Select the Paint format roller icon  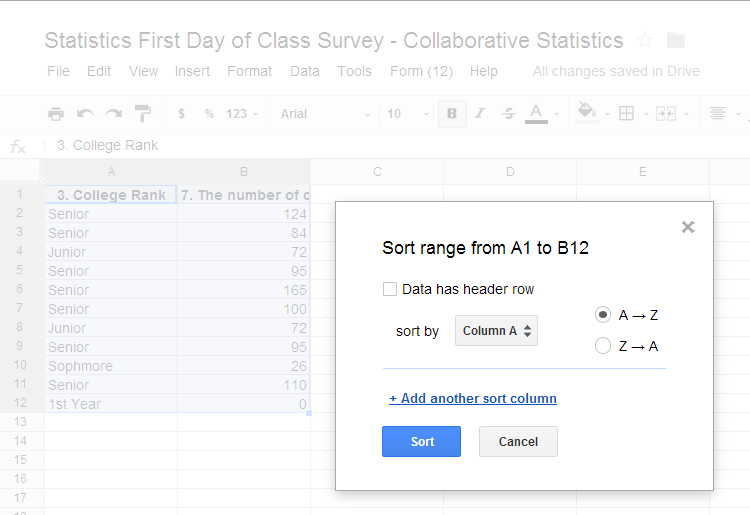pos(143,114)
